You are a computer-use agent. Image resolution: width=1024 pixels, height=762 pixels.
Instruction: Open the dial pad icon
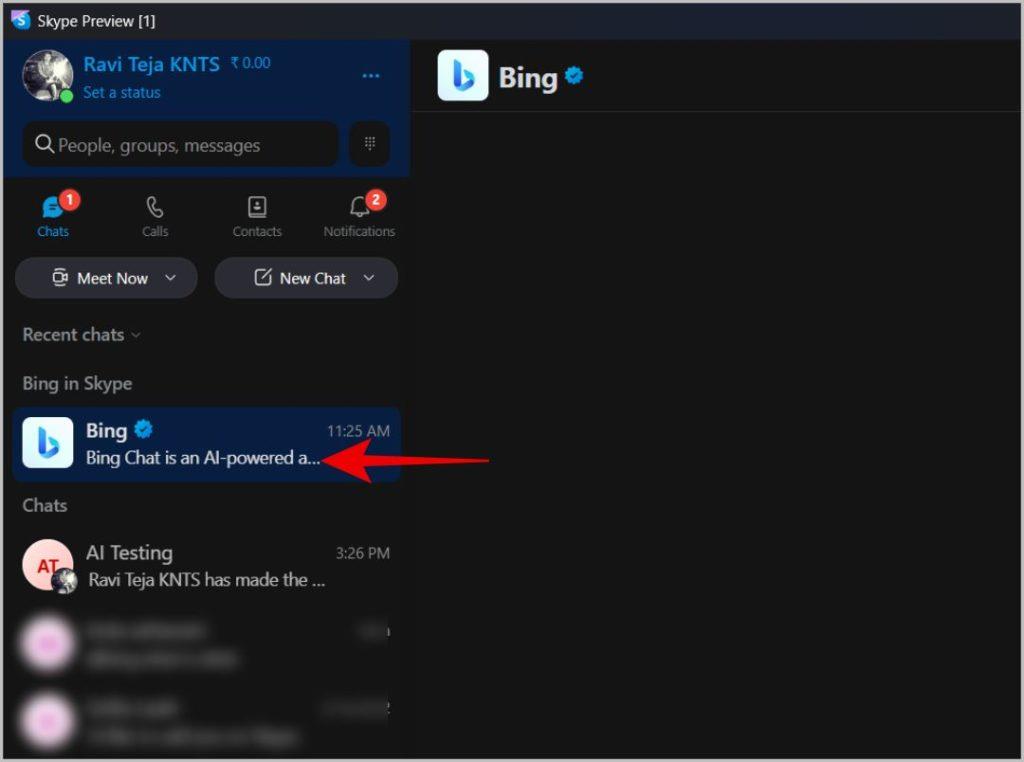click(370, 143)
